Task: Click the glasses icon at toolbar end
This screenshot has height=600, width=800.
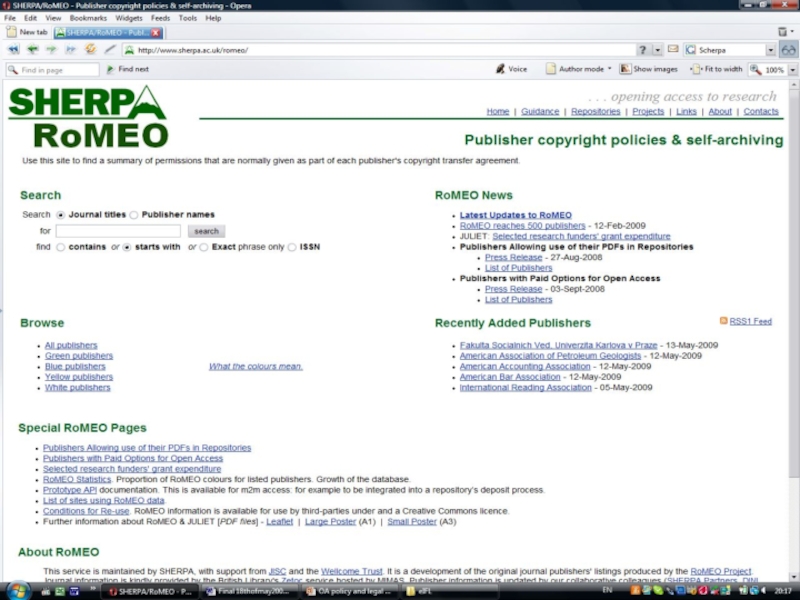Action: (x=789, y=50)
